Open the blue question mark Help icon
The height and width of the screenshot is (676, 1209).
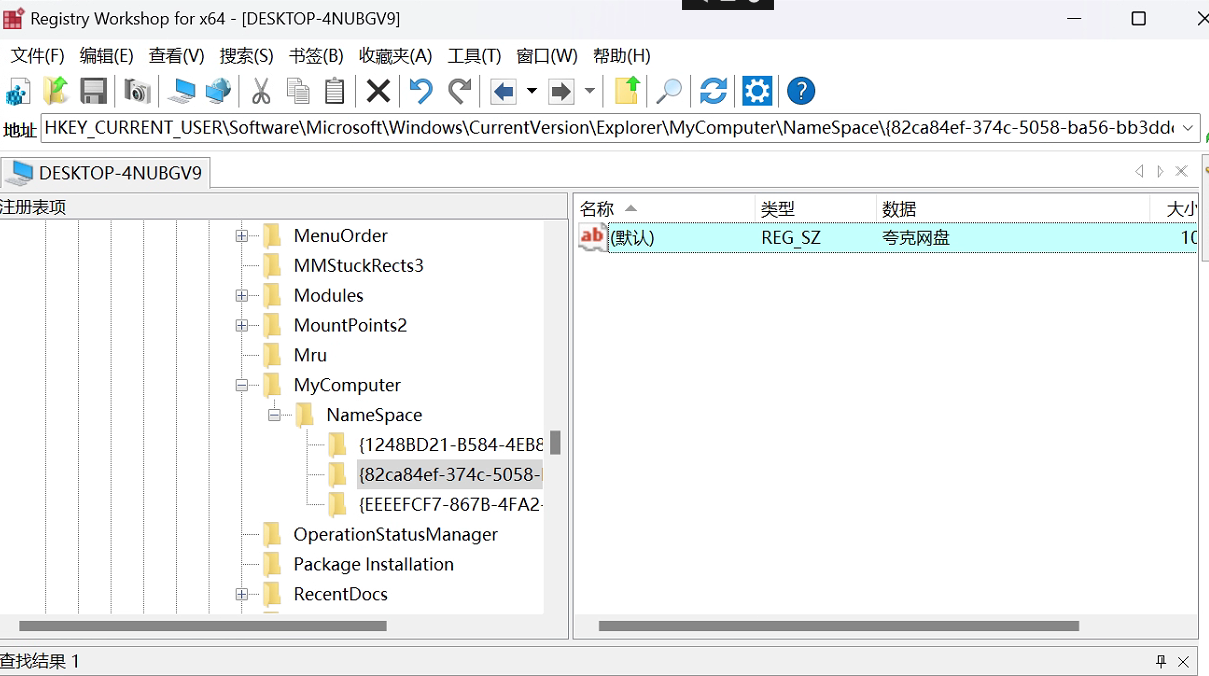801,92
